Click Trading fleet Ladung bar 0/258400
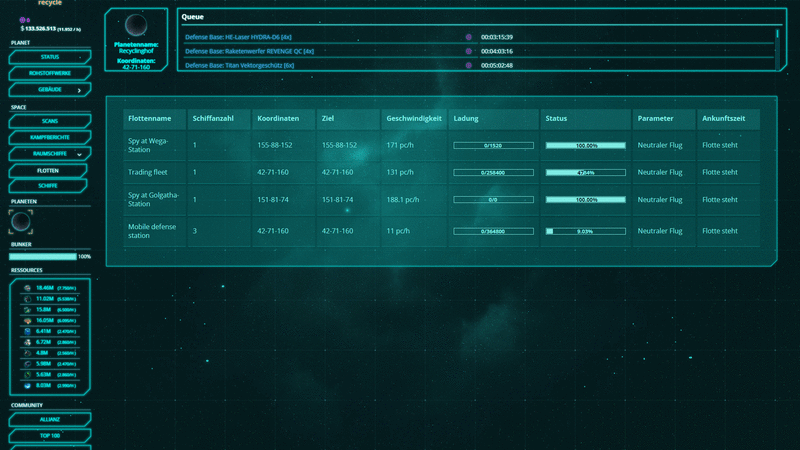Image resolution: width=800 pixels, height=450 pixels. [x=493, y=172]
